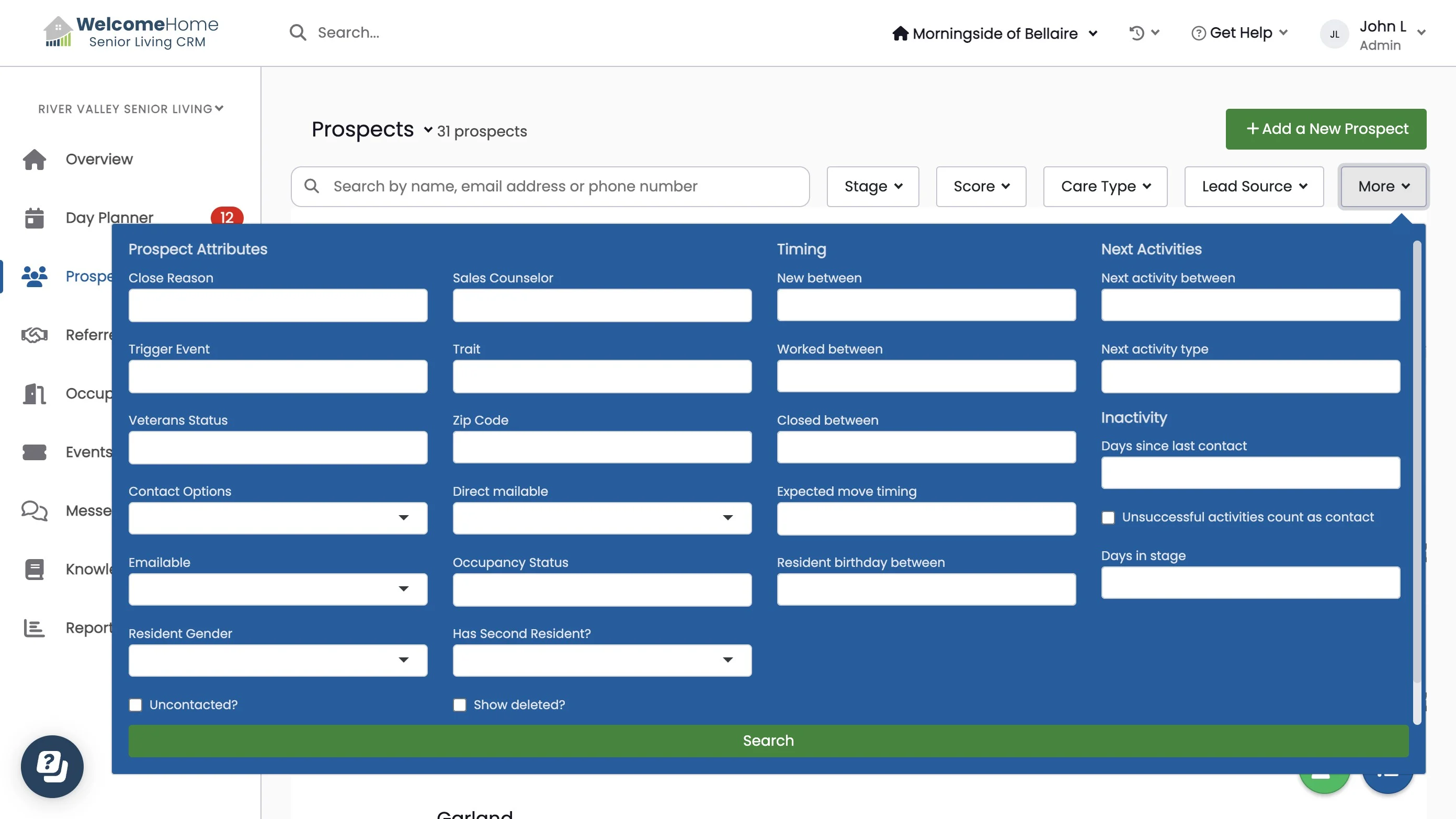Open the recent history clock icon

coord(1136,33)
